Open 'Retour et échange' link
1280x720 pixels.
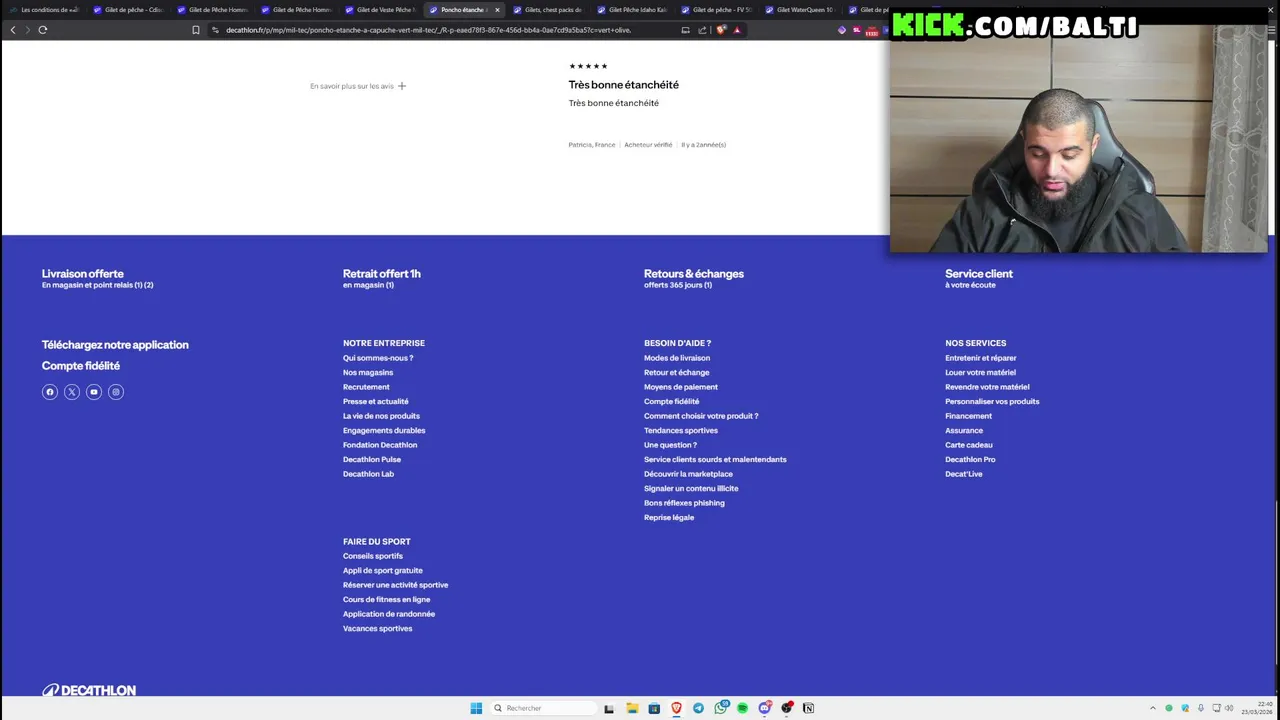pos(676,372)
